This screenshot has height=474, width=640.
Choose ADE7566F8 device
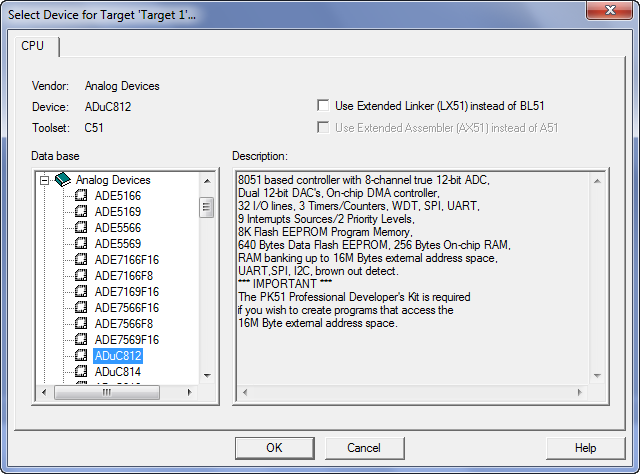[x=124, y=323]
